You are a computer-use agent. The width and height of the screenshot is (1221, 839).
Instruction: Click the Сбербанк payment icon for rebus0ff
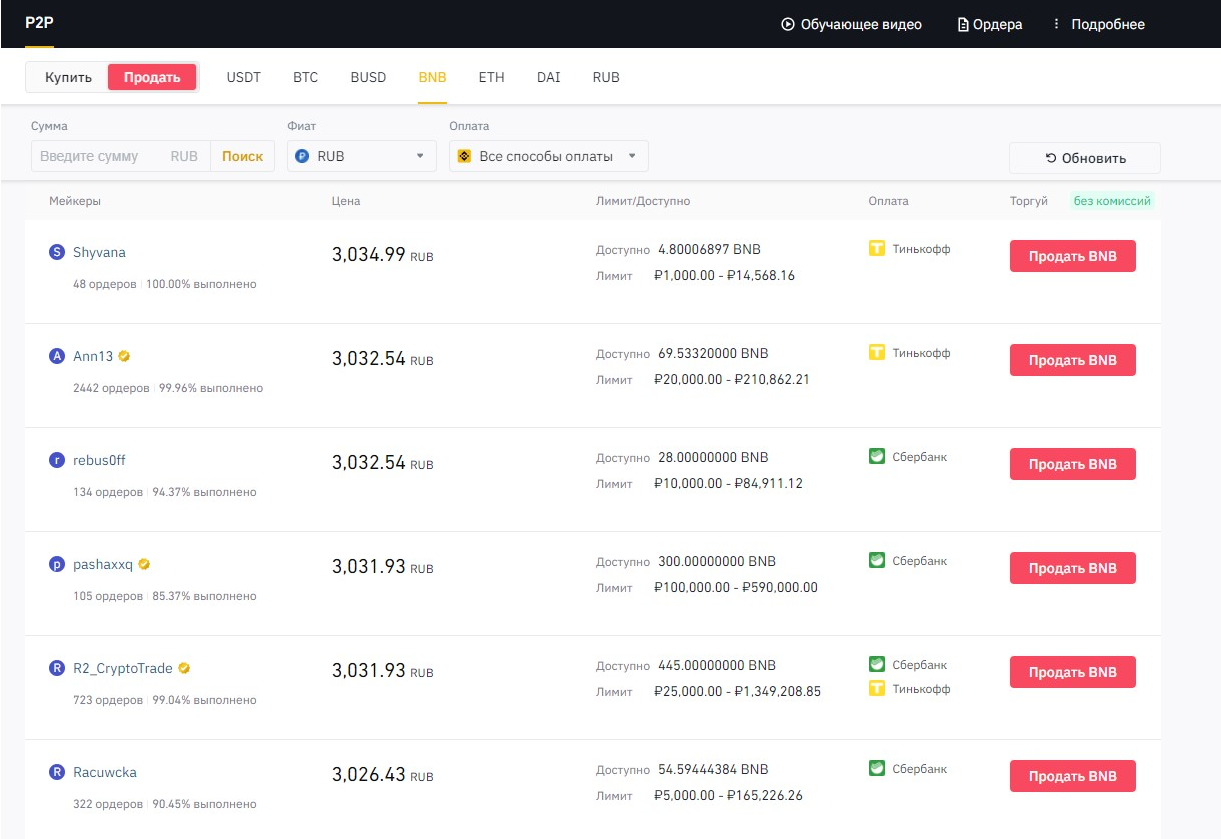877,457
